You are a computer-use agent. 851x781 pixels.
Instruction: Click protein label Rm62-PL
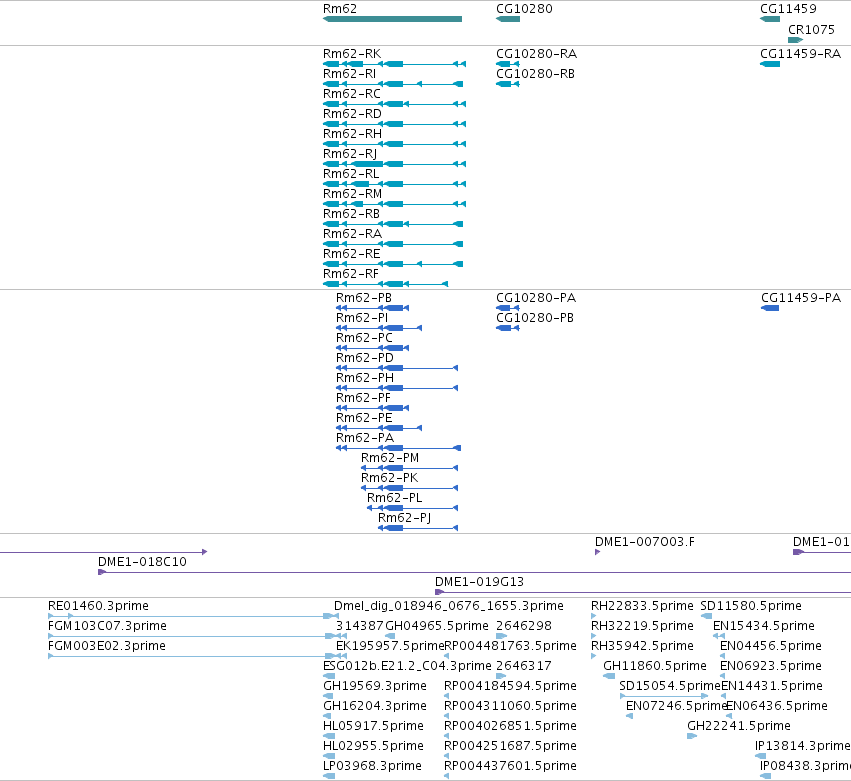click(395, 498)
